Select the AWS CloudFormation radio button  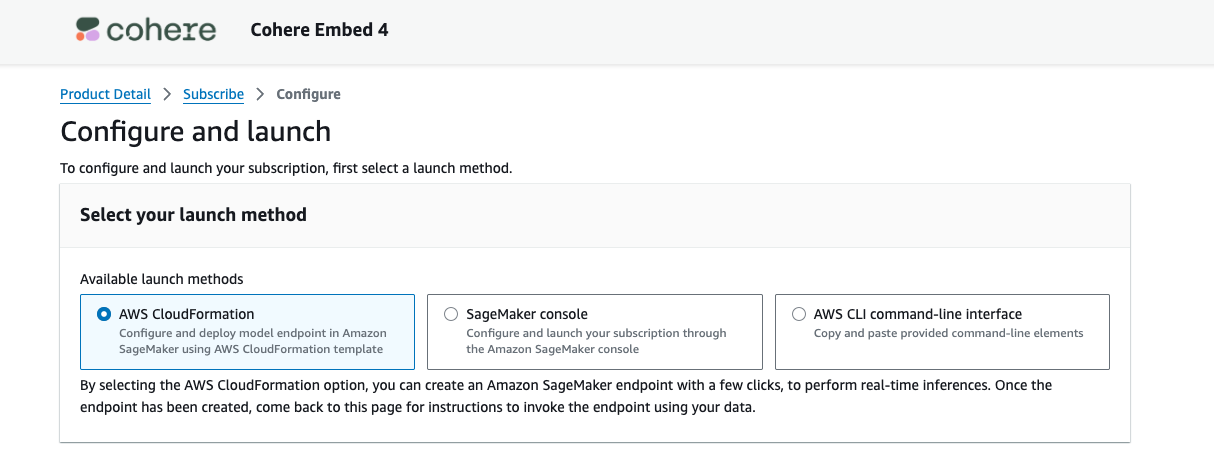click(x=104, y=314)
